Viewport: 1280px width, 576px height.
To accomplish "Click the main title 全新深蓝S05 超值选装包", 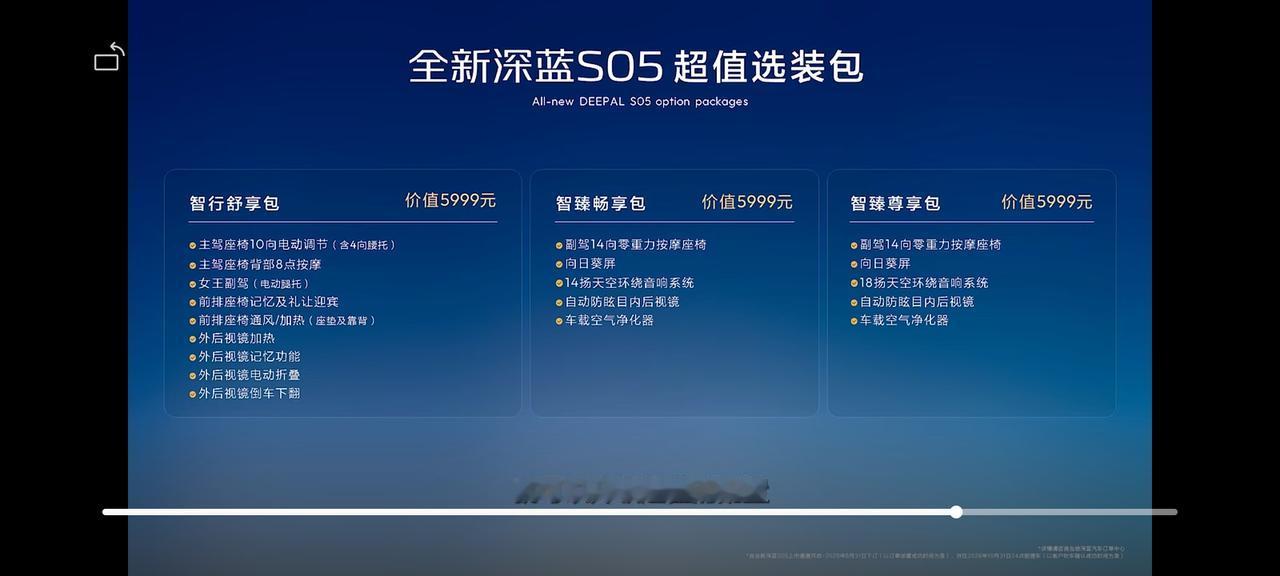I will pyautogui.click(x=636, y=67).
